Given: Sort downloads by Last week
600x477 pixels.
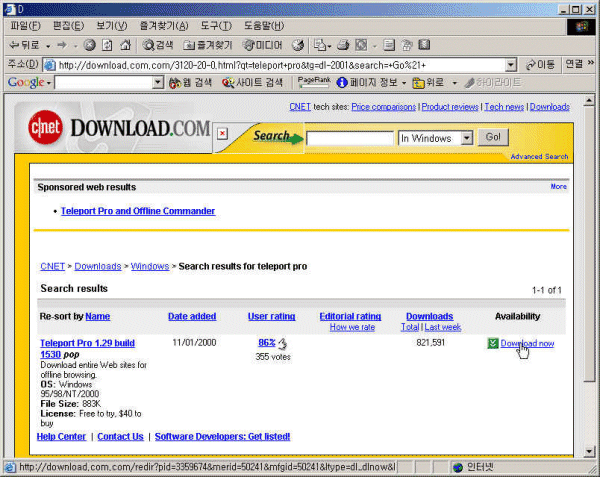Looking at the screenshot, I should point(442,327).
